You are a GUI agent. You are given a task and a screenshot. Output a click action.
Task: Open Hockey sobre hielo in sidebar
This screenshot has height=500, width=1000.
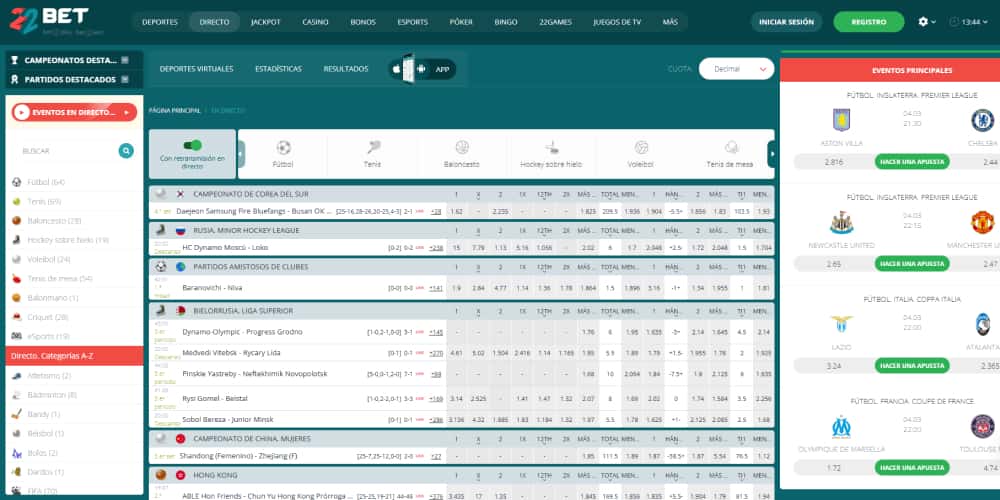point(68,240)
